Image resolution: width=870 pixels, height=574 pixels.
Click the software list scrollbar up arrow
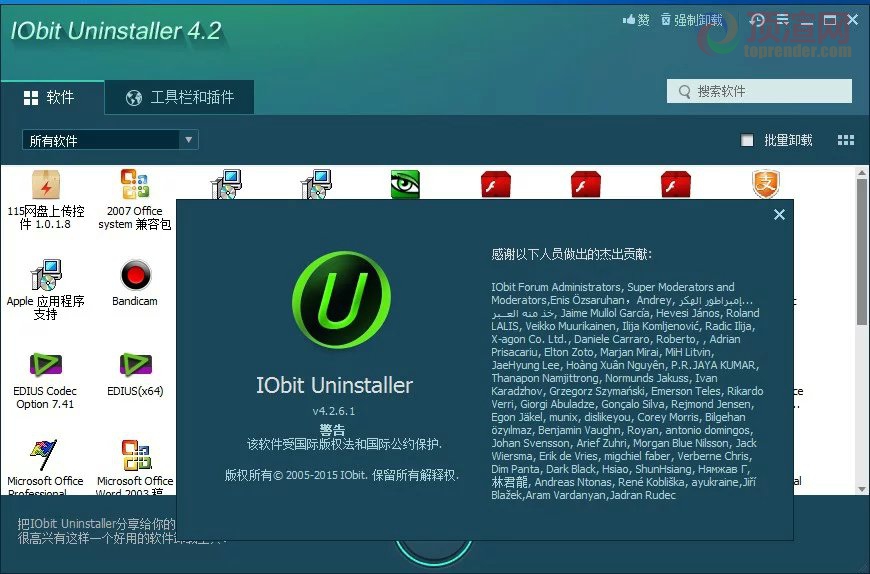pyautogui.click(x=862, y=172)
